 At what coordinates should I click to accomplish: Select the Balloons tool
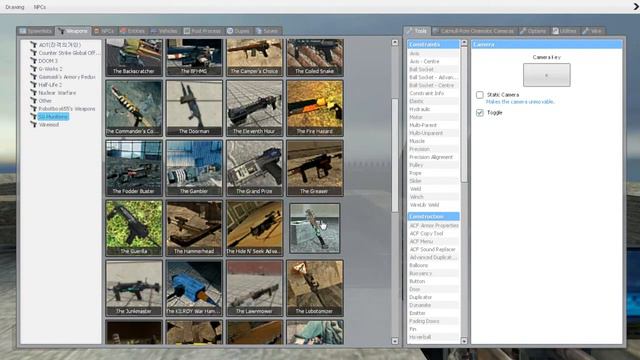point(433,265)
